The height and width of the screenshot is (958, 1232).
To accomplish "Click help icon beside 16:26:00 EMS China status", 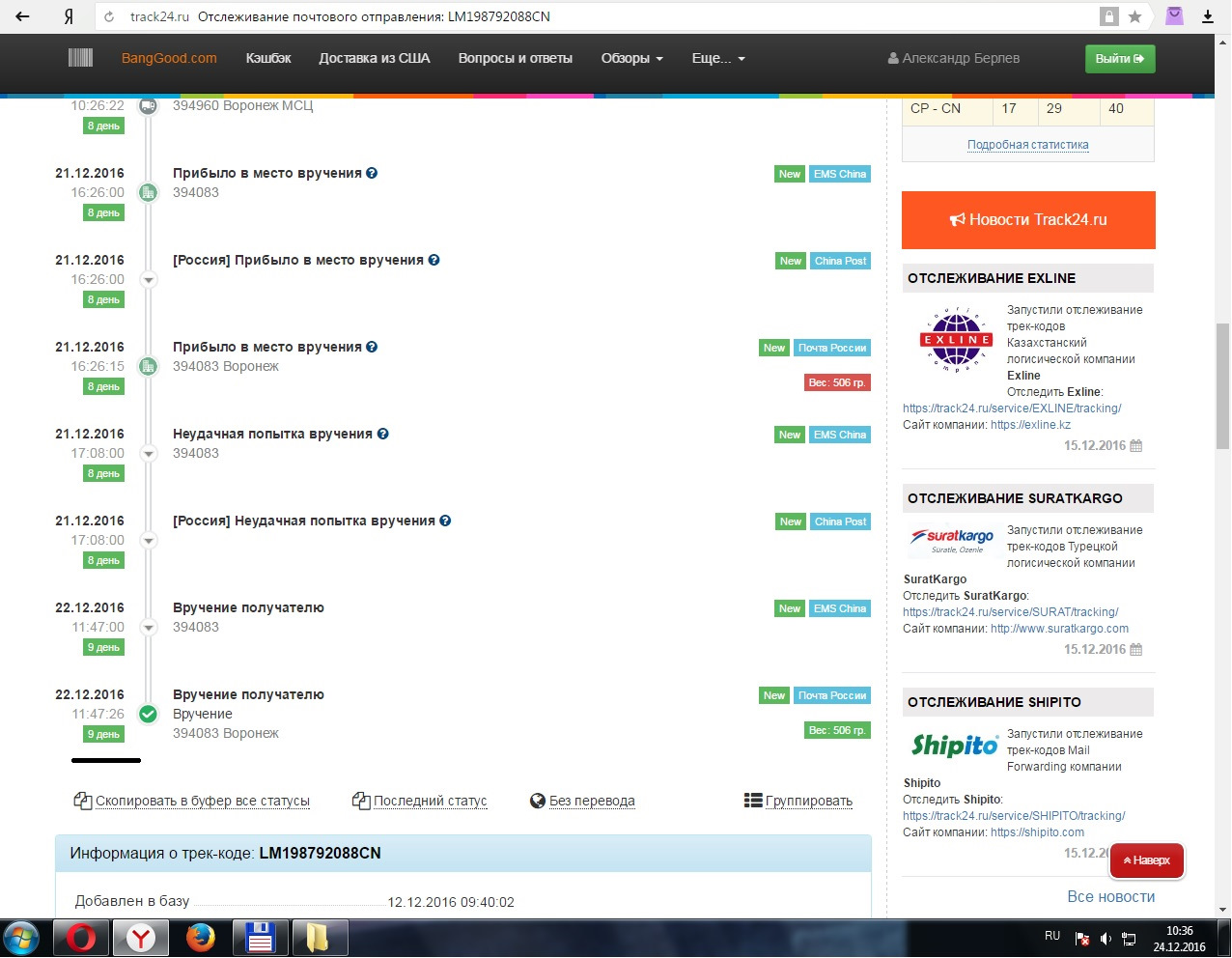I will coord(372,173).
